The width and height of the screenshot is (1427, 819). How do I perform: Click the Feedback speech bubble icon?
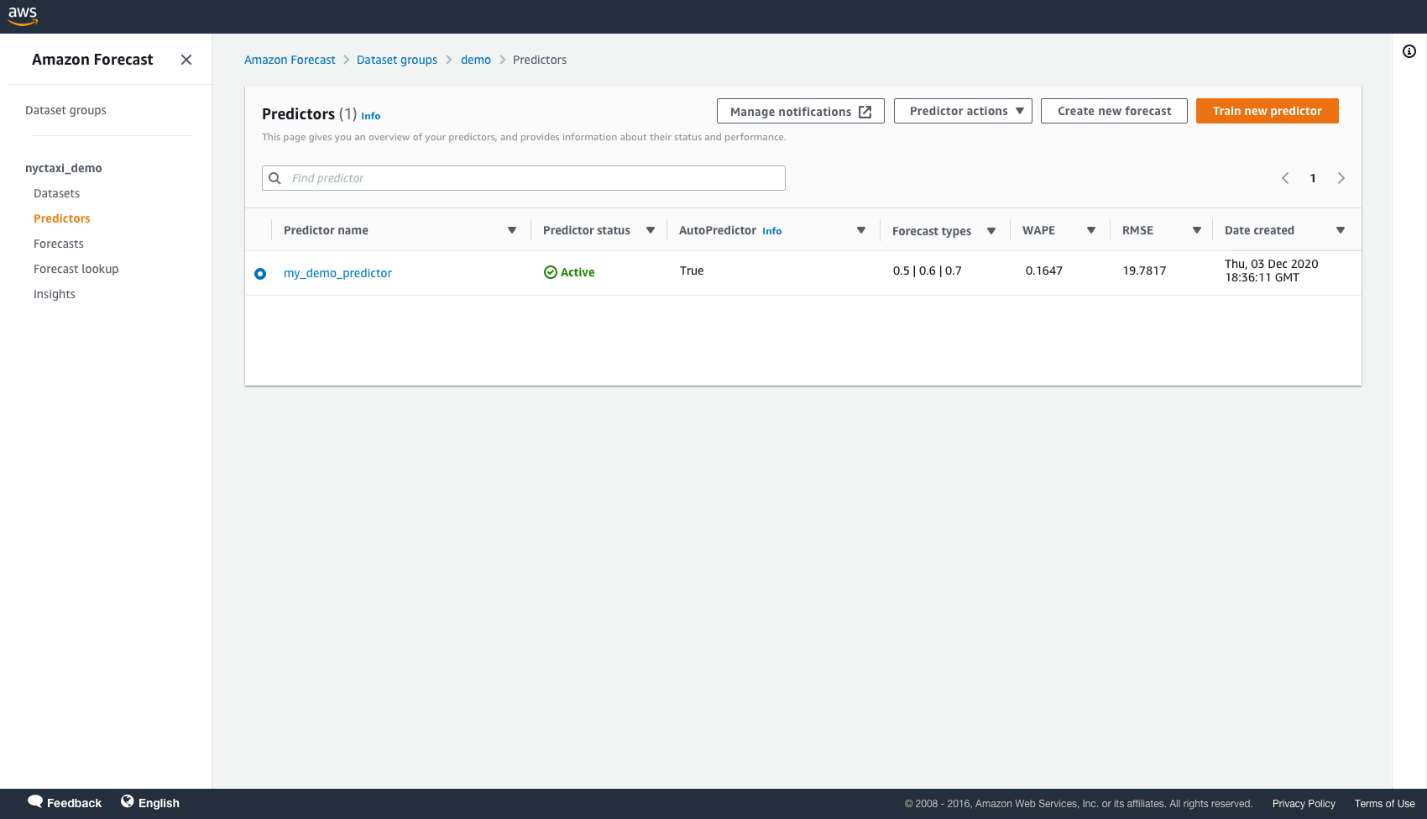(x=35, y=802)
